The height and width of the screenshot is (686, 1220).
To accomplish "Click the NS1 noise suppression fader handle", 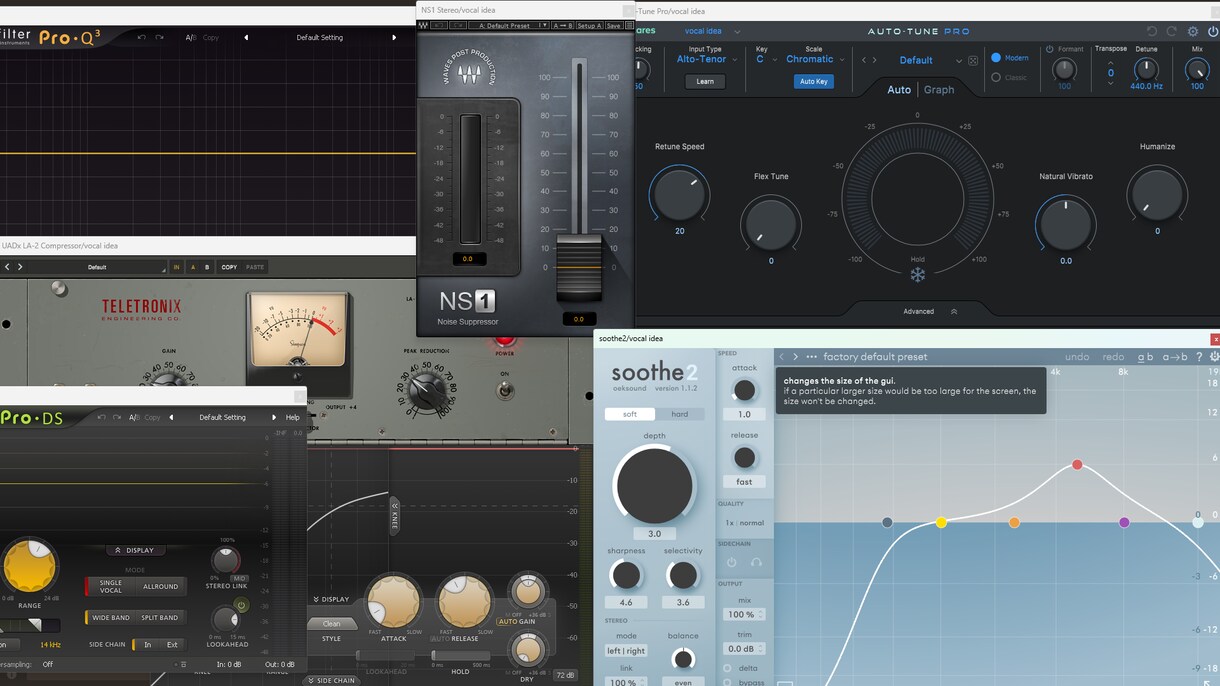I will [x=579, y=267].
